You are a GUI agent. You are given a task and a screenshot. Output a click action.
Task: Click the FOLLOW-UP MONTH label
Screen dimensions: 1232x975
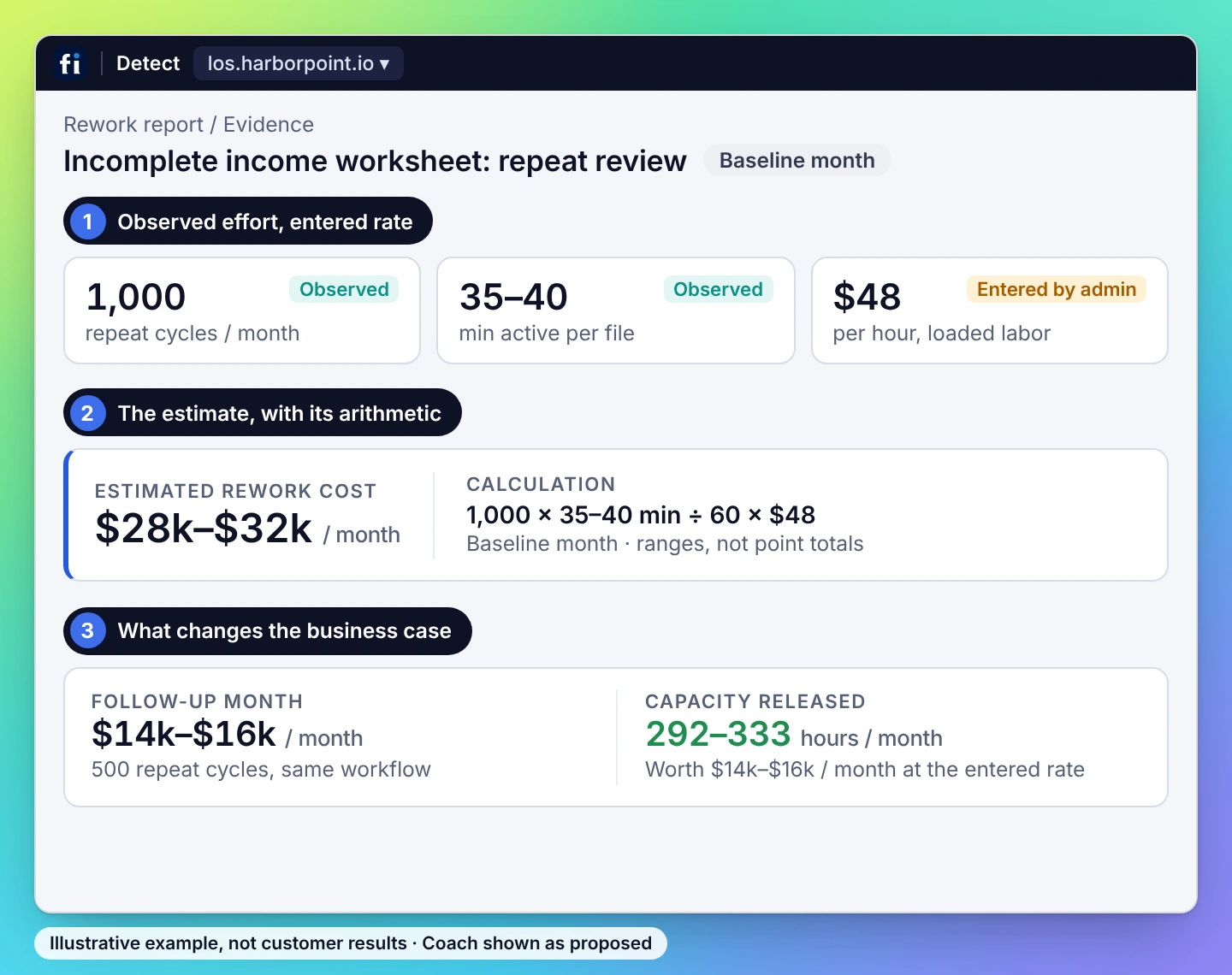[x=197, y=701]
